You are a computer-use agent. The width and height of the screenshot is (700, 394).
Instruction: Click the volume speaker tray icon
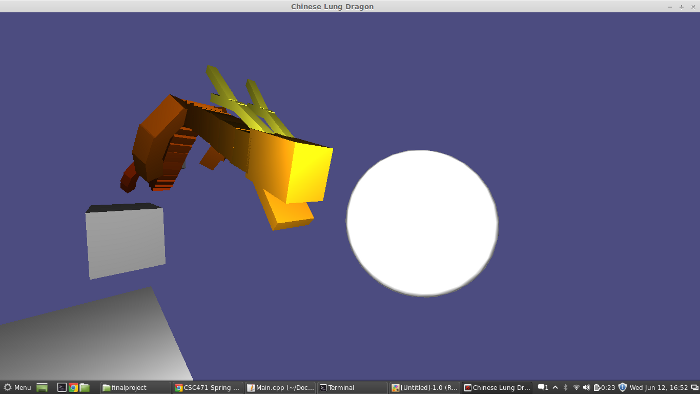click(x=586, y=387)
